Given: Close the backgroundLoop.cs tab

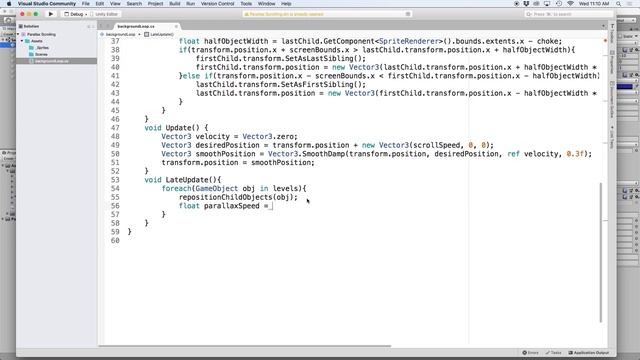Looking at the screenshot, I should (176, 26).
